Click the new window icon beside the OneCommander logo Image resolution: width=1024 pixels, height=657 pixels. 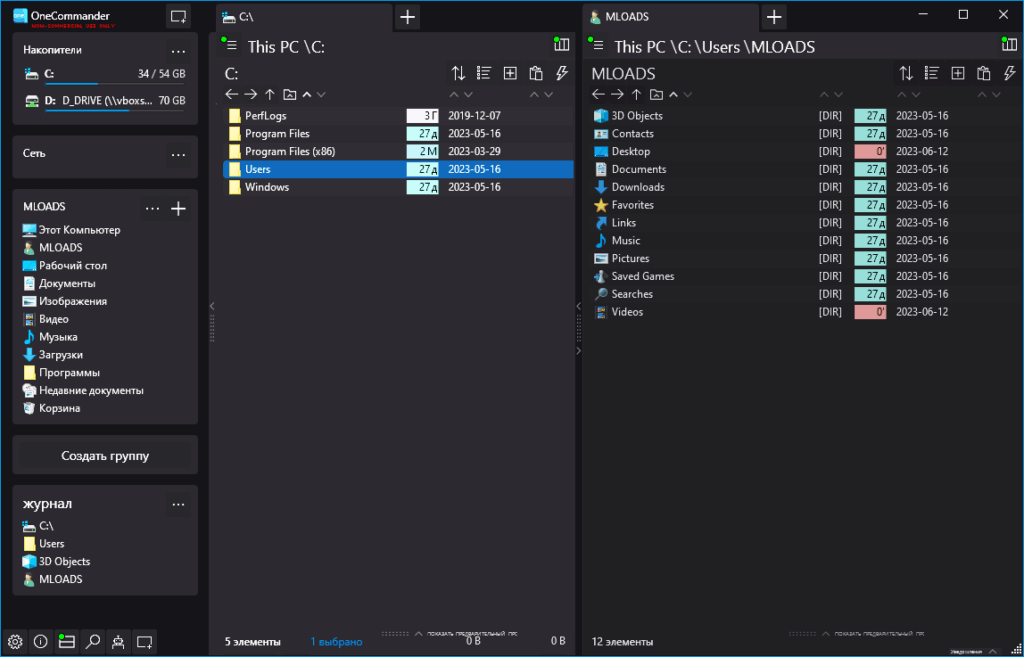178,16
